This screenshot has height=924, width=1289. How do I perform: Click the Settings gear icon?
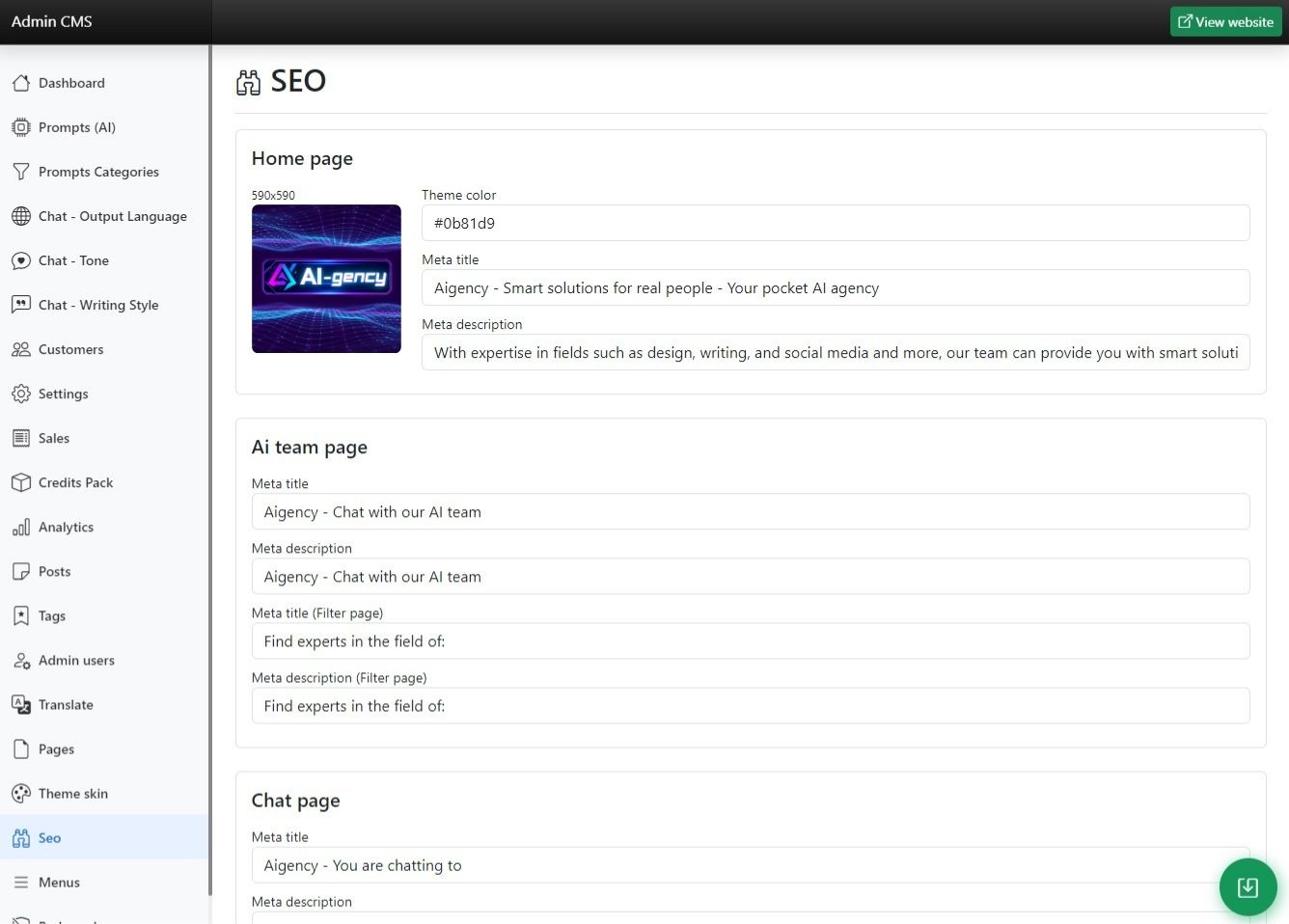pyautogui.click(x=21, y=394)
